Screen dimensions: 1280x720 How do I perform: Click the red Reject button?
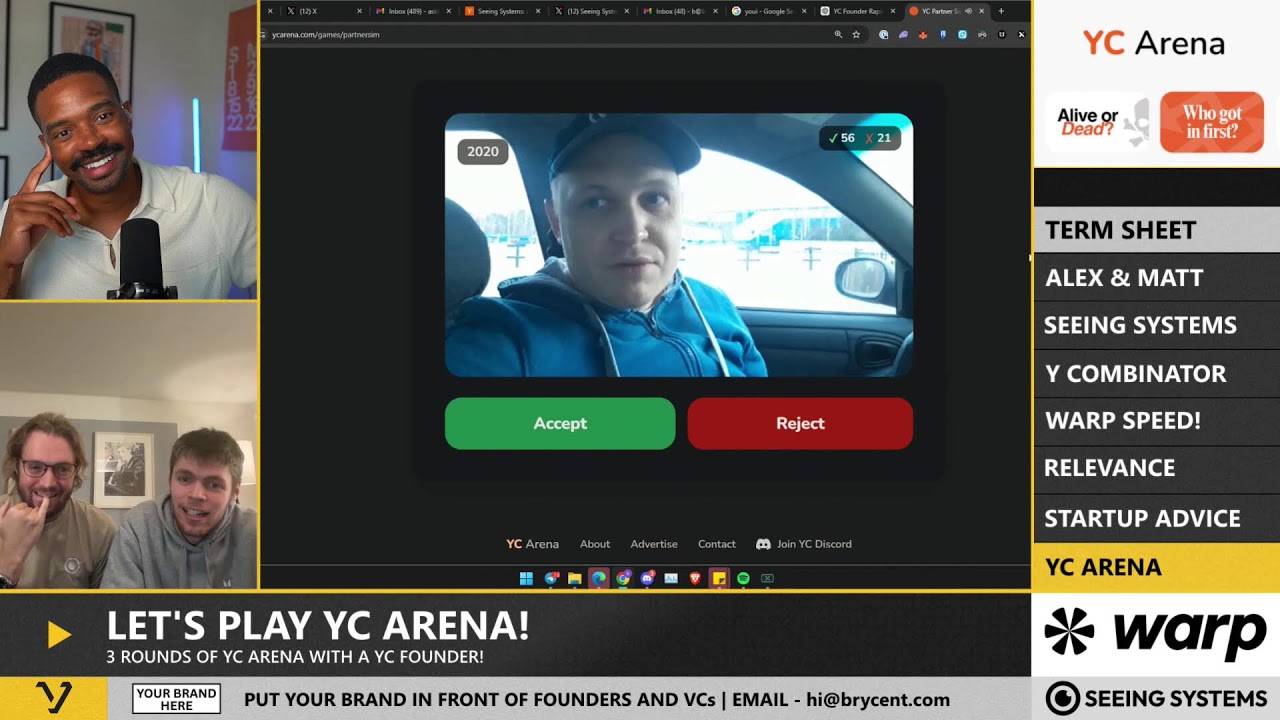pos(800,423)
